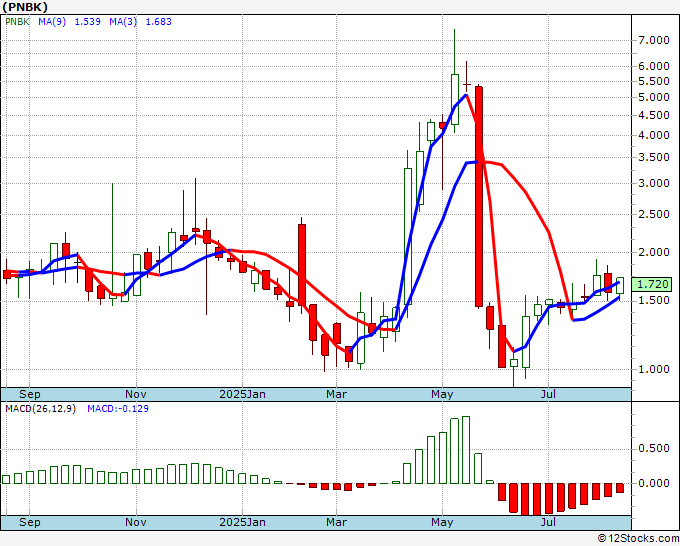This screenshot has width=680, height=546.
Task: Click May on the MACD panel time axis
Action: (442, 522)
